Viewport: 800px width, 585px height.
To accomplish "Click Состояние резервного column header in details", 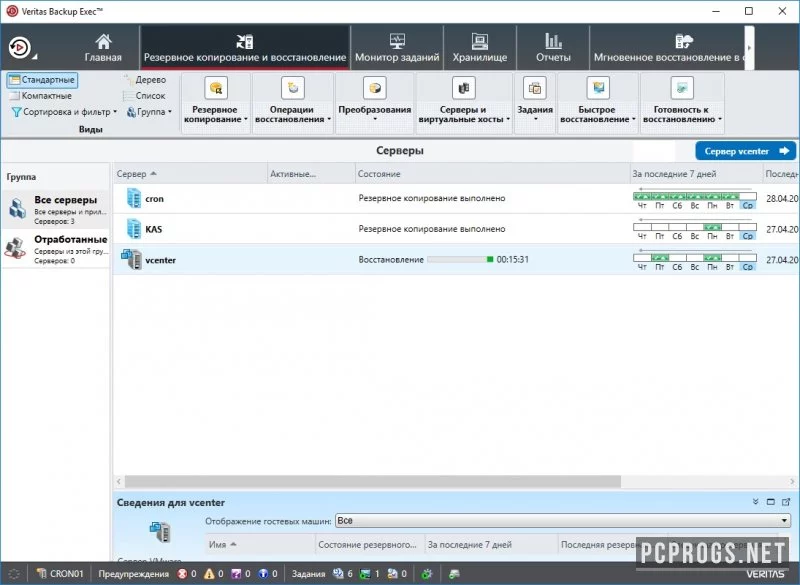I will (x=370, y=545).
